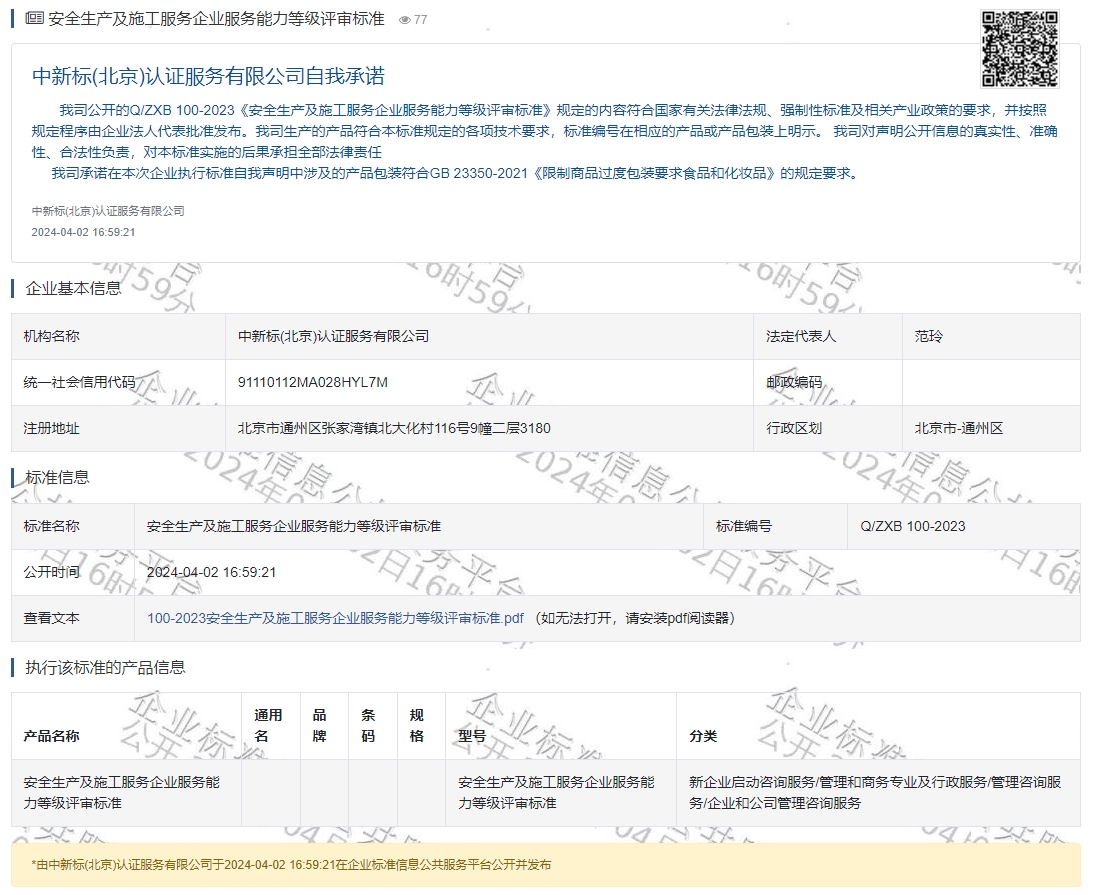This screenshot has width=1093, height=895.
Task: Click the 产品名称 column header
Action: pyautogui.click(x=126, y=726)
